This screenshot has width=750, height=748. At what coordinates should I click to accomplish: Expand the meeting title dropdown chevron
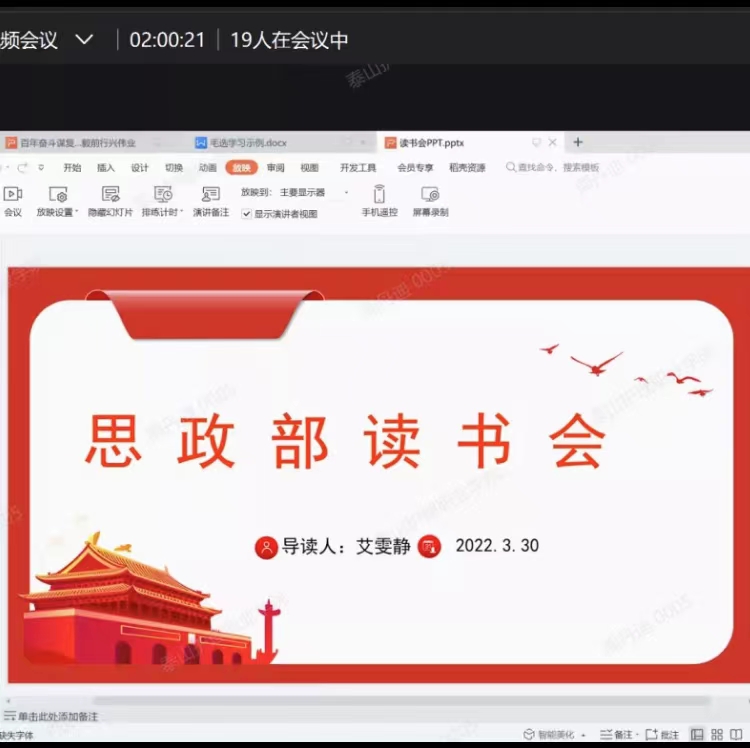[84, 40]
